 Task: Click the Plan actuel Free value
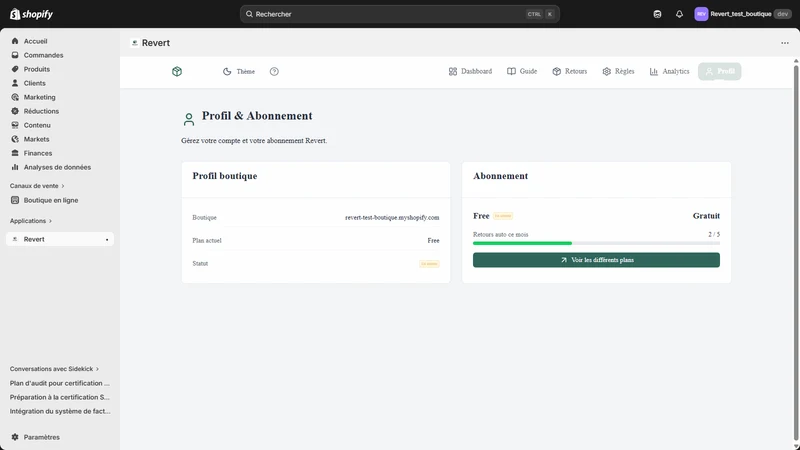(x=433, y=240)
